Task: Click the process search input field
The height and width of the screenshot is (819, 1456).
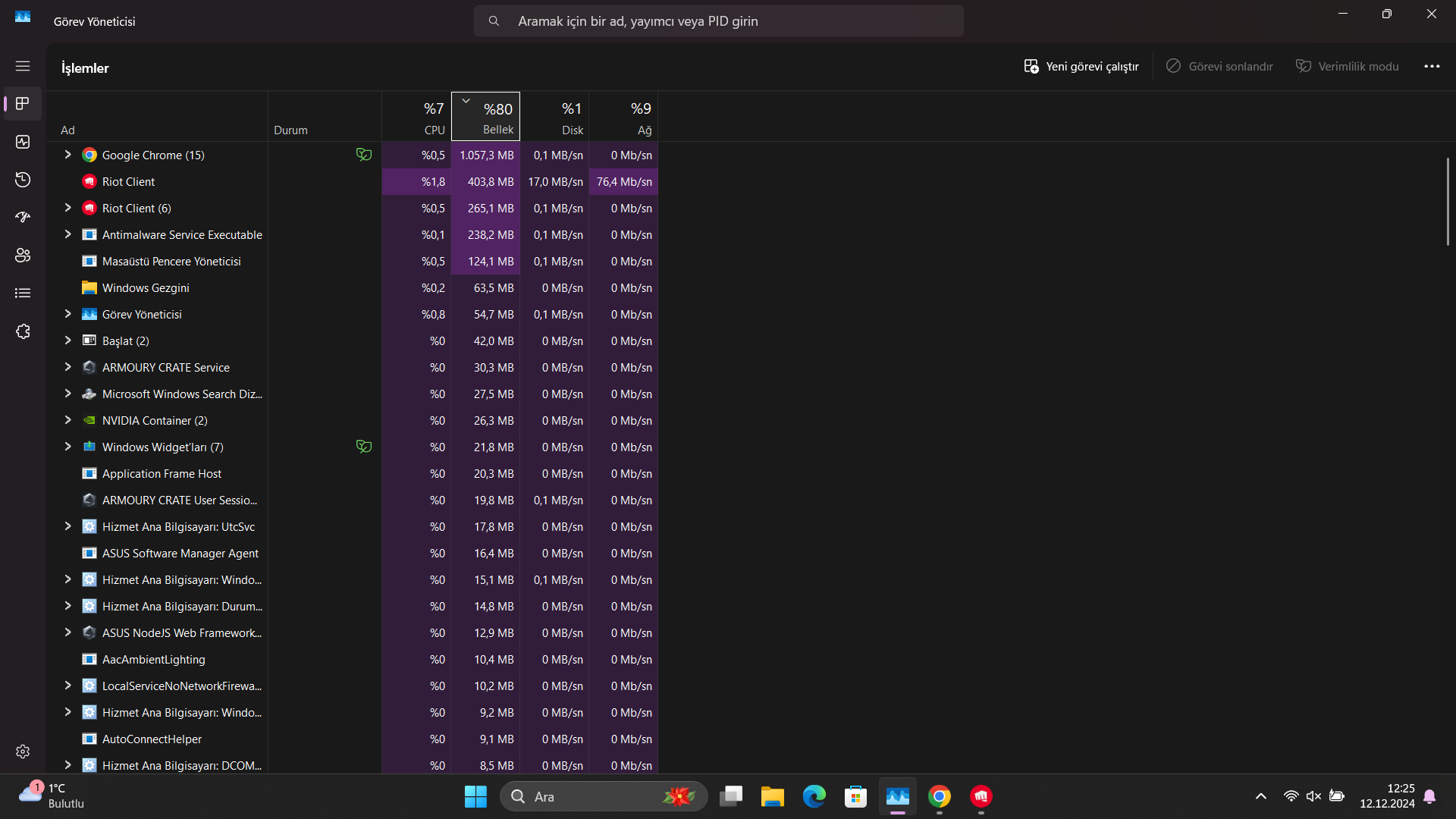Action: coord(718,21)
